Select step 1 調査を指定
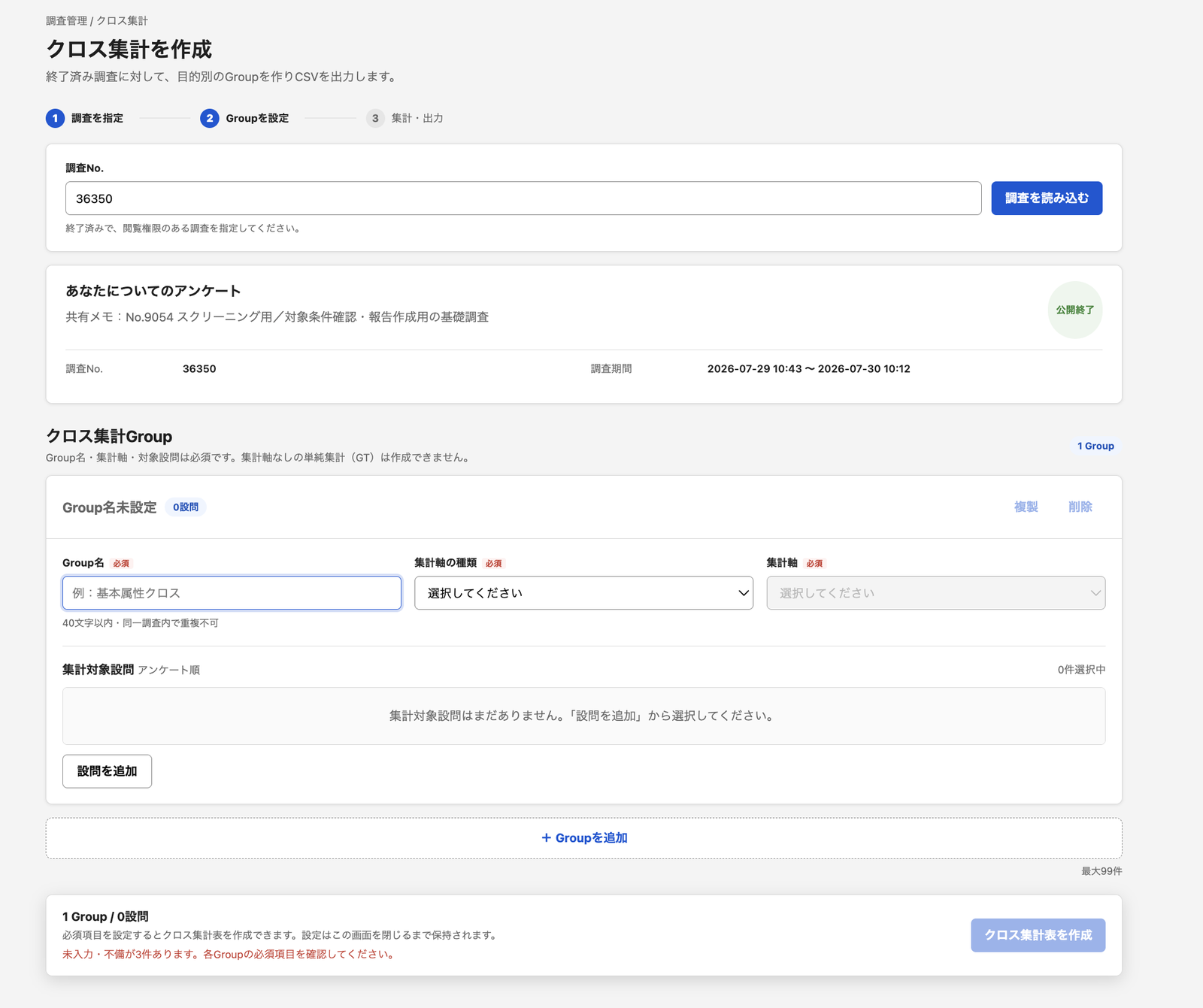The width and height of the screenshot is (1203, 1008). click(x=85, y=118)
